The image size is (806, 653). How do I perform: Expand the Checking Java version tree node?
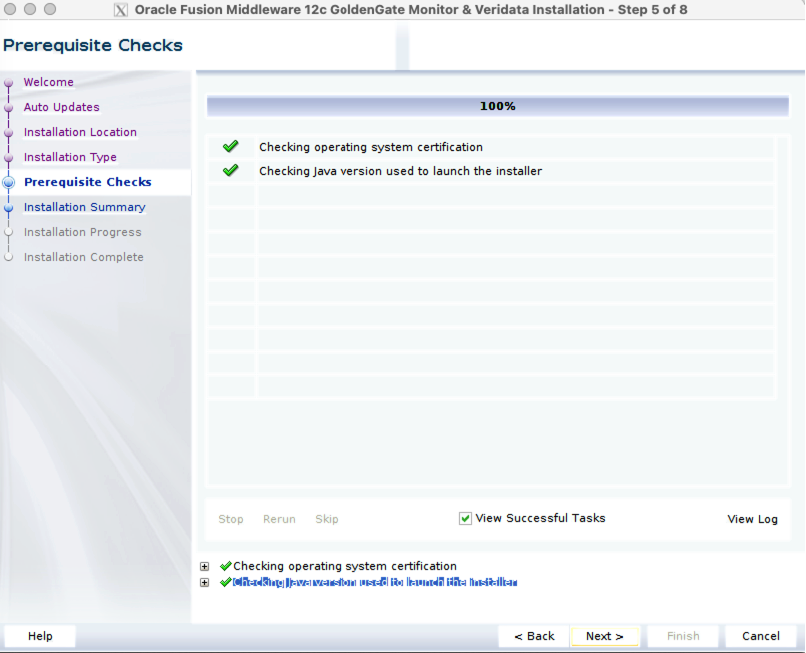[x=205, y=583]
